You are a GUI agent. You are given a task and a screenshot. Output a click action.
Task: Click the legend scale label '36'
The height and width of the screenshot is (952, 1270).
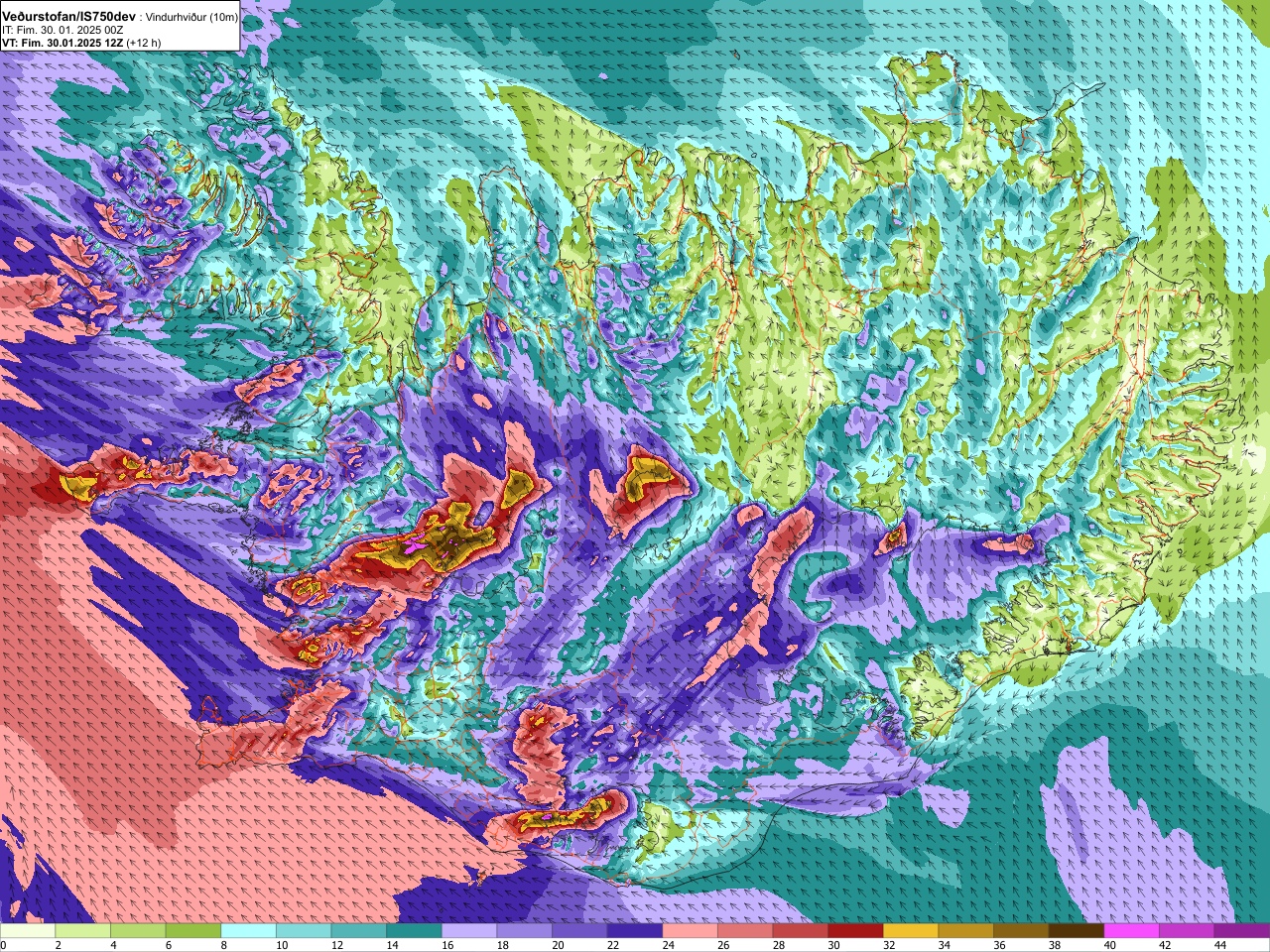tap(1000, 945)
